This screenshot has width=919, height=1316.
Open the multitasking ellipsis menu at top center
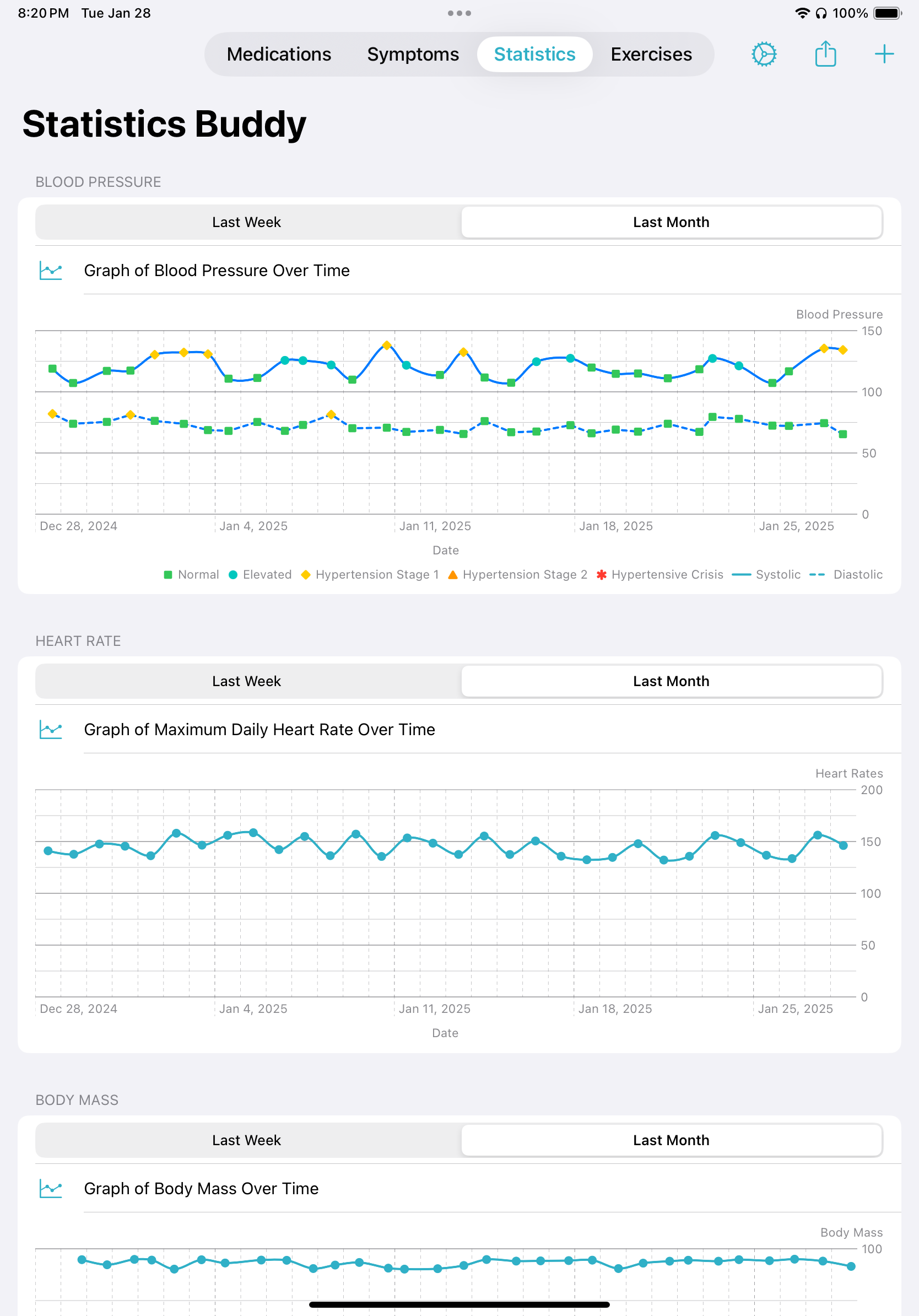click(459, 12)
